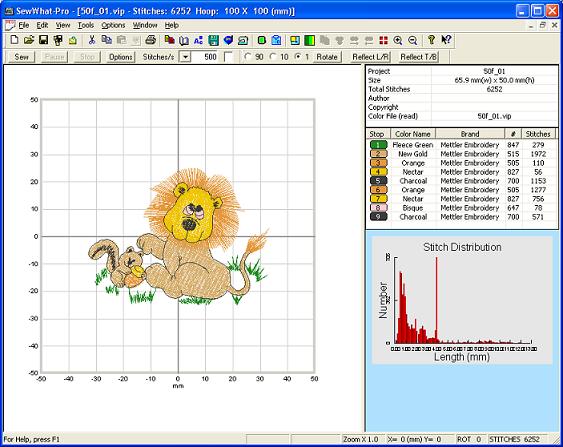The image size is (563, 447).
Task: Cut selection with the scissors icon
Action: click(92, 40)
